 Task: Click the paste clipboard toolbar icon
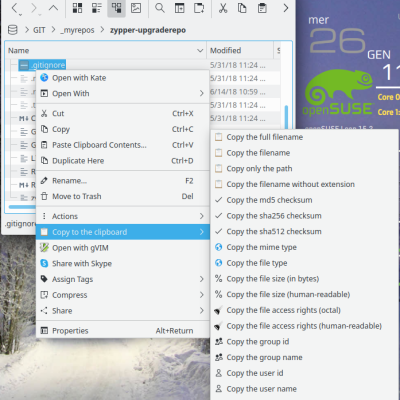pyautogui.click(x=262, y=8)
